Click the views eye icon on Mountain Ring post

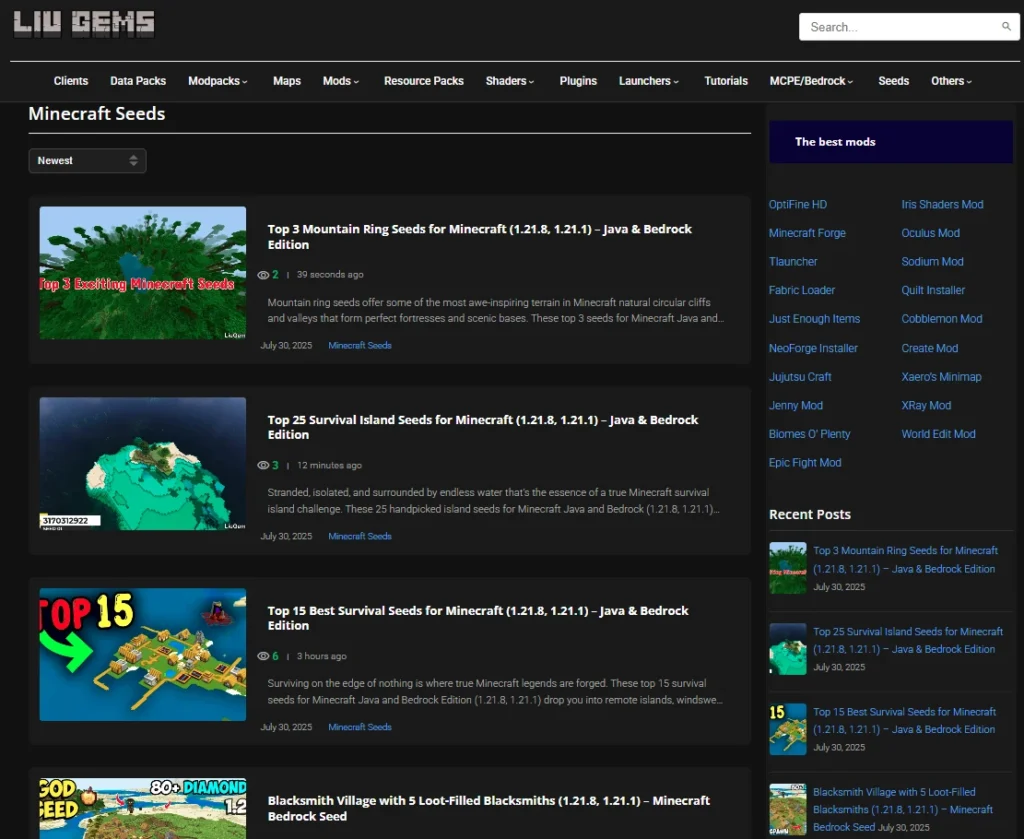(263, 275)
